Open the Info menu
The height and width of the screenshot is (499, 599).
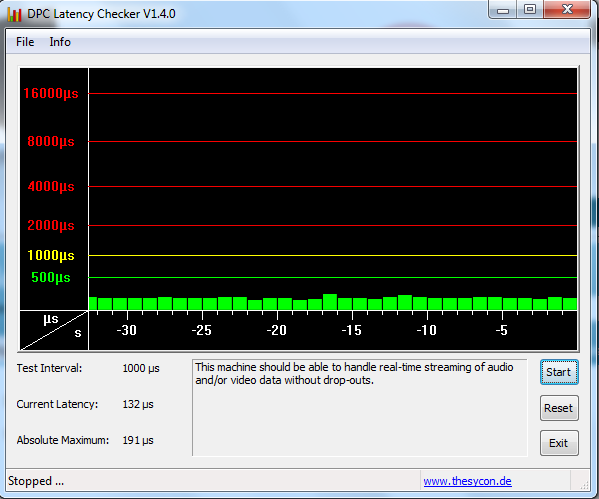(x=60, y=42)
